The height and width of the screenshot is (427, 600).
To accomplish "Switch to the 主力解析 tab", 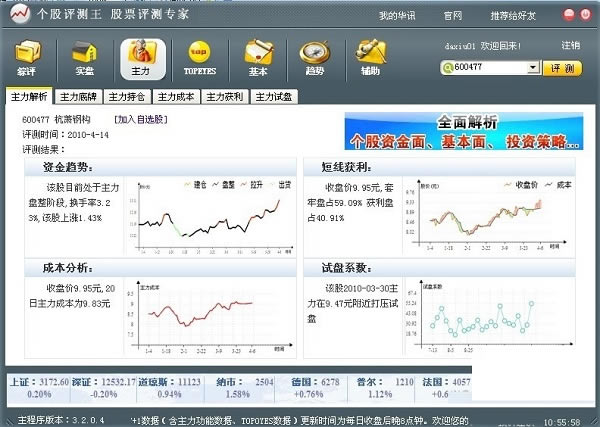I will tap(29, 96).
